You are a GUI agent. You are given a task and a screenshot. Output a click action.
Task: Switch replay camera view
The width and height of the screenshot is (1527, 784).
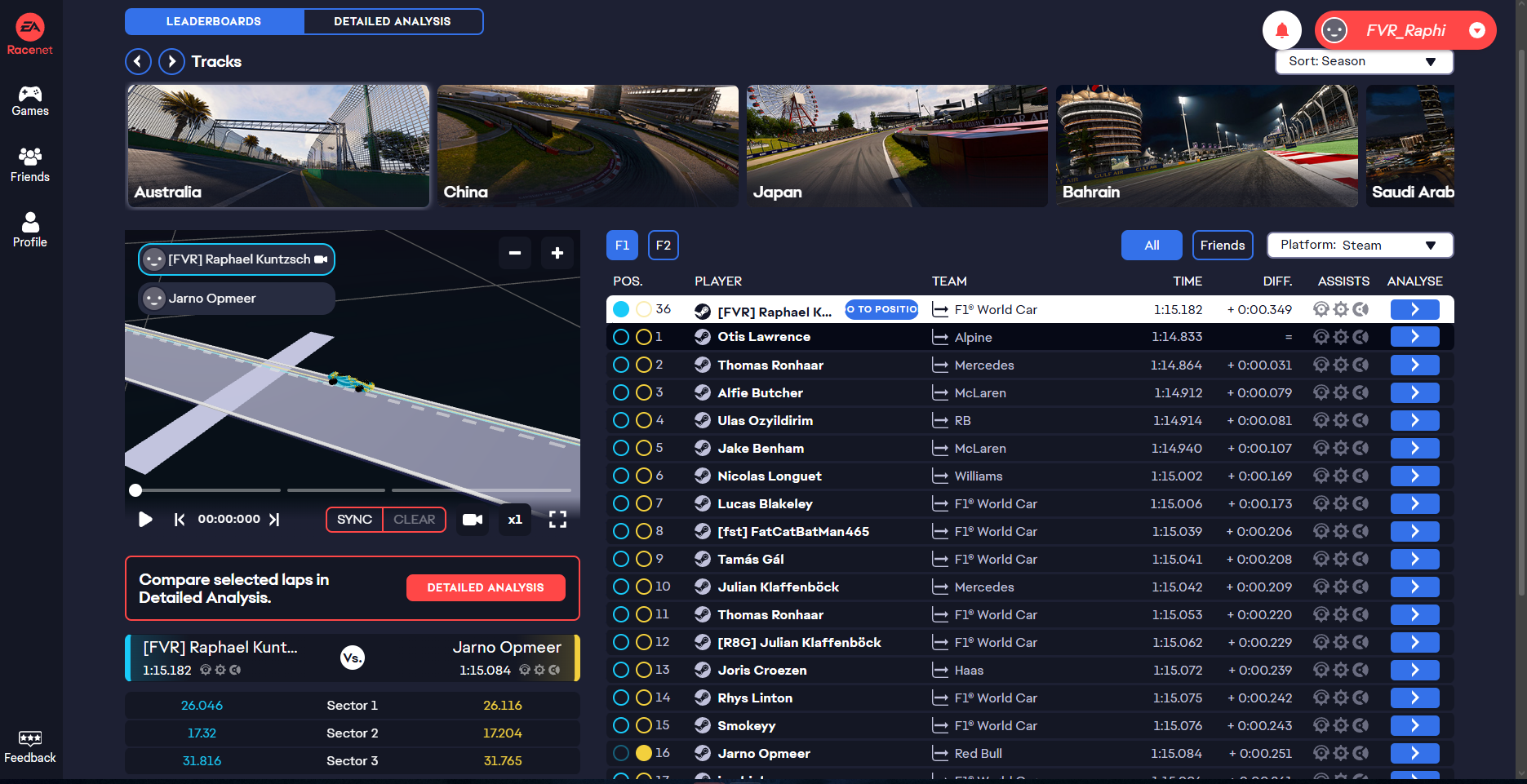coord(473,520)
